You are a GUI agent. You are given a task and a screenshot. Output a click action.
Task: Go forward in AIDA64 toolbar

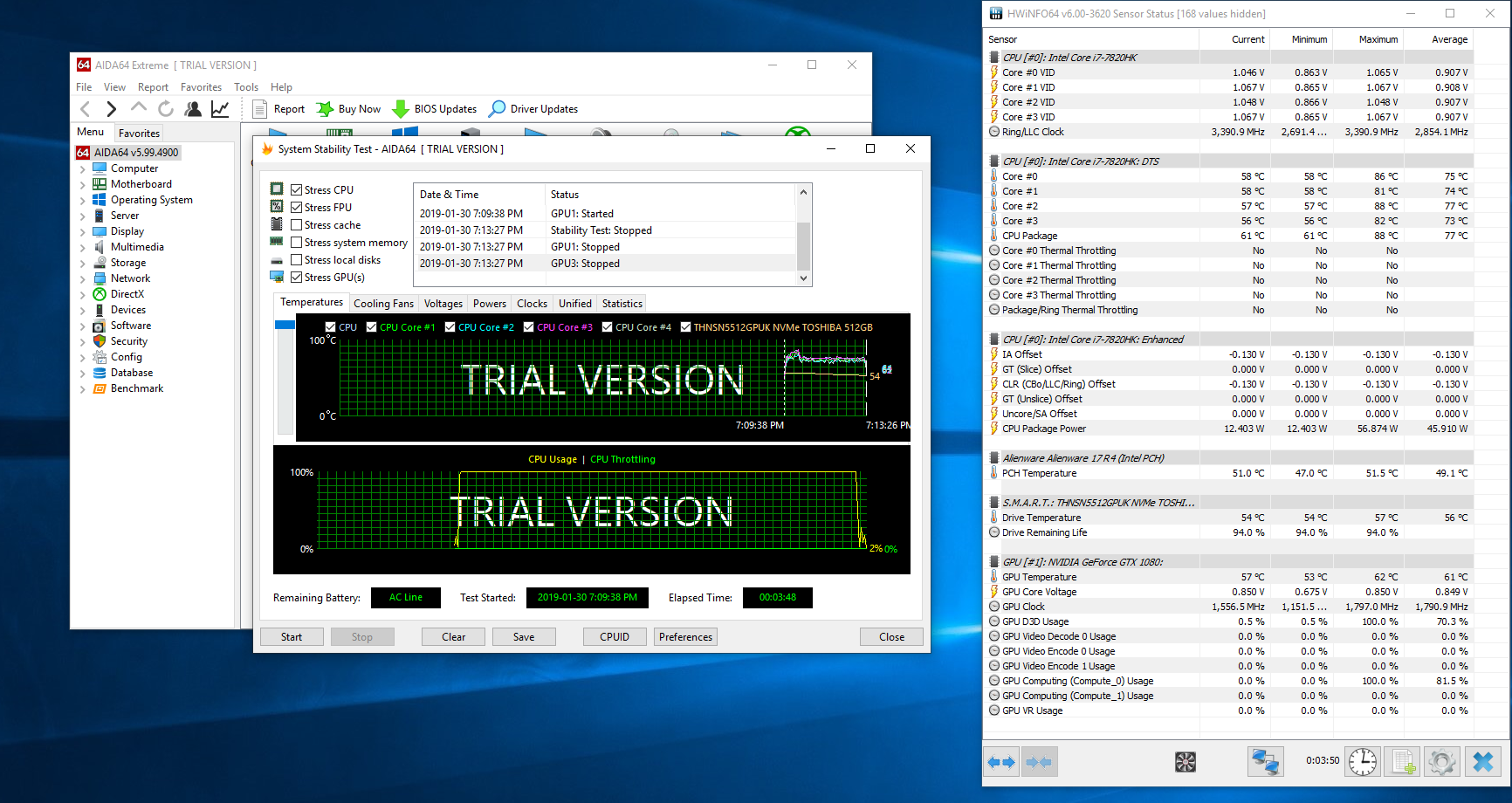coord(111,109)
